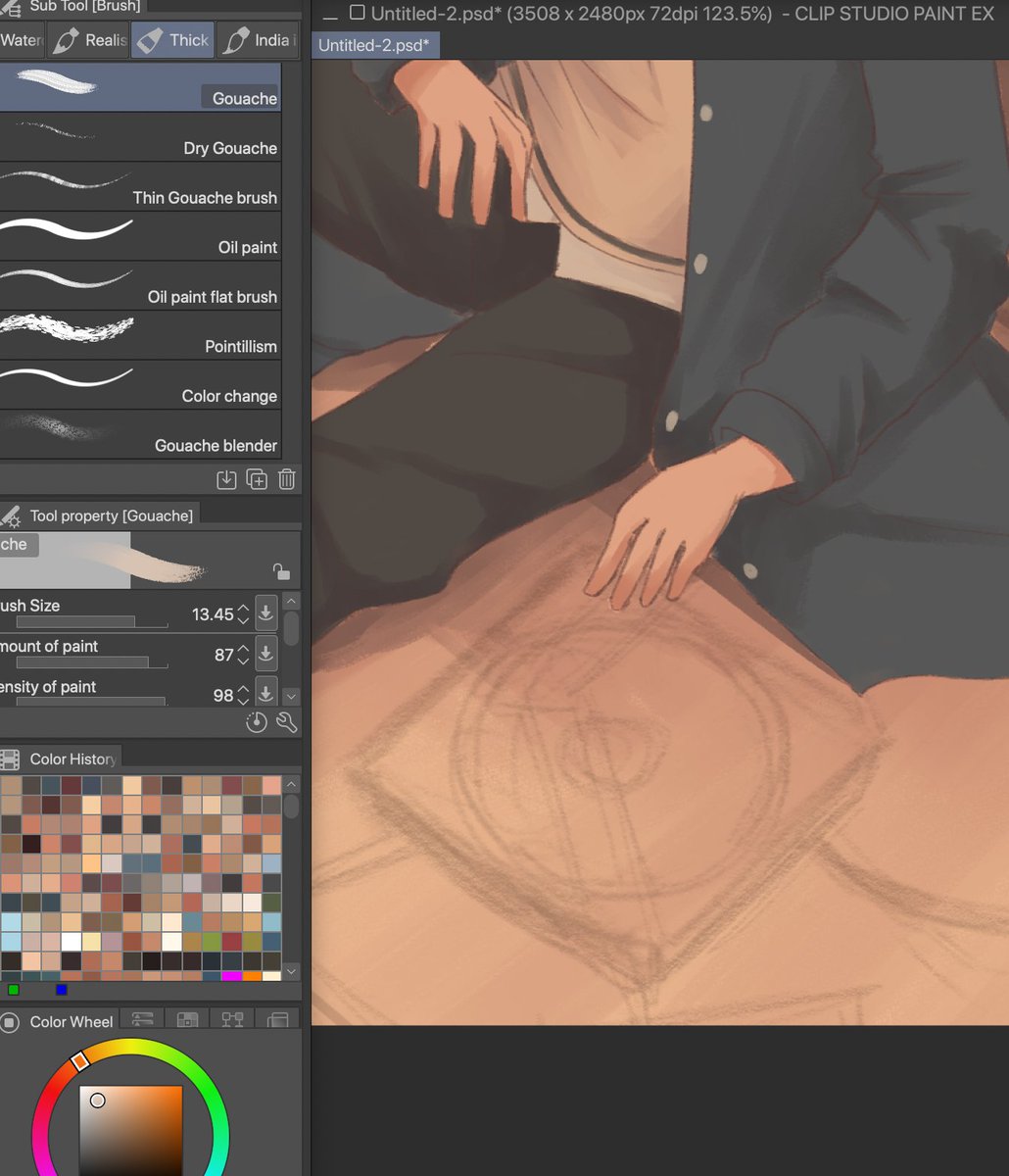Adjust the Brush Size slider
Image resolution: width=1009 pixels, height=1176 pixels.
92,622
